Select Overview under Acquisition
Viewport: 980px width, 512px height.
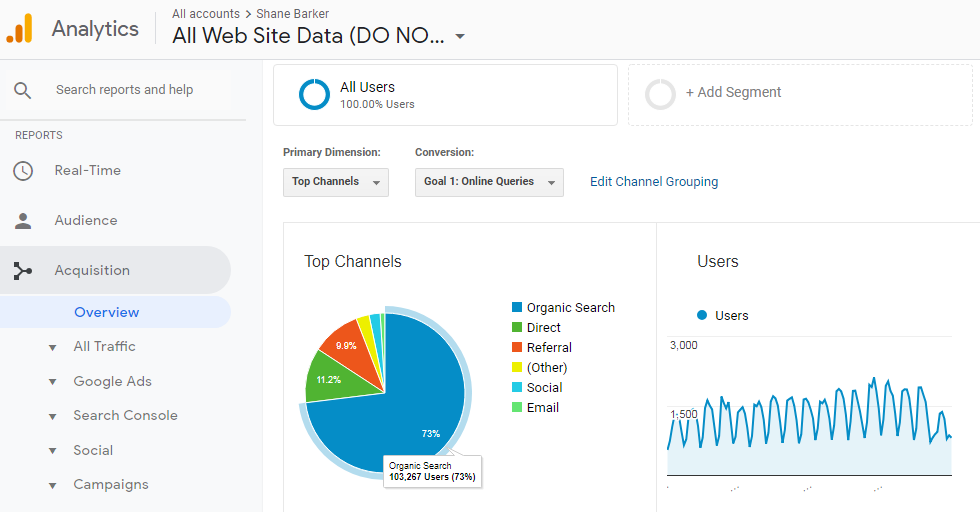point(106,312)
